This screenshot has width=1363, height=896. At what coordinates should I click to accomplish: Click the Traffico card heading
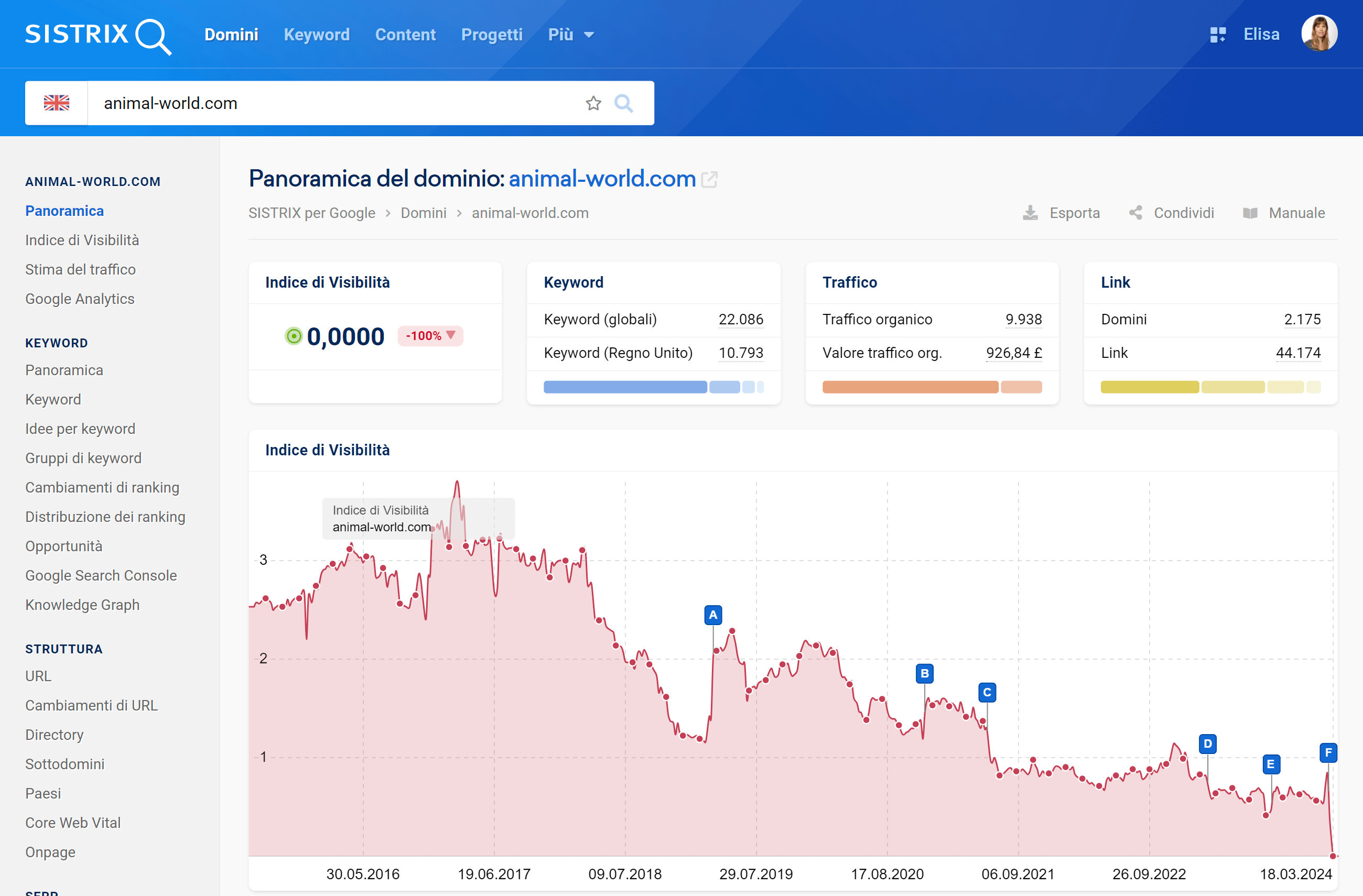coord(849,282)
